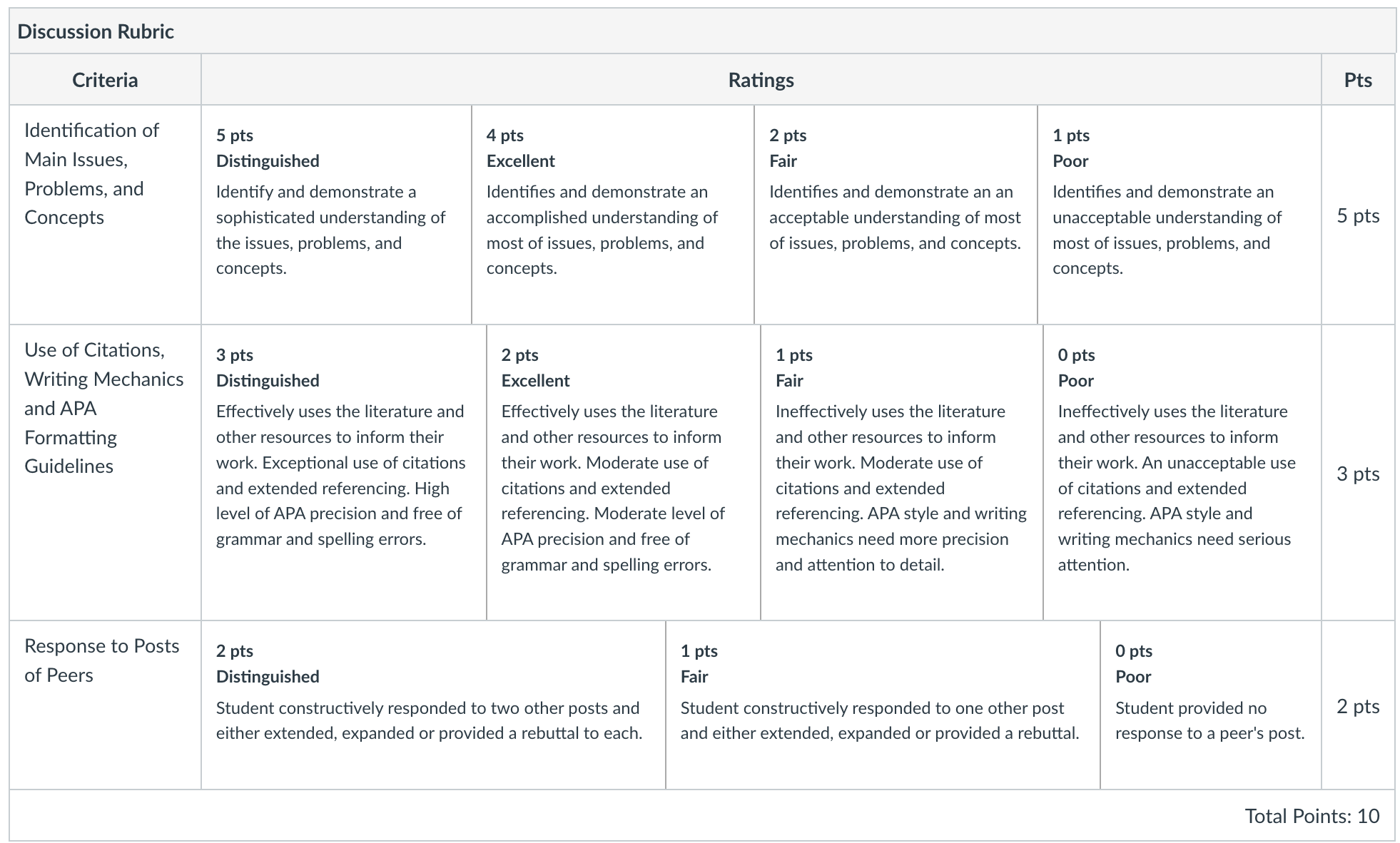Image resolution: width=1400 pixels, height=843 pixels.
Task: Select the Ratings column header
Action: (761, 80)
